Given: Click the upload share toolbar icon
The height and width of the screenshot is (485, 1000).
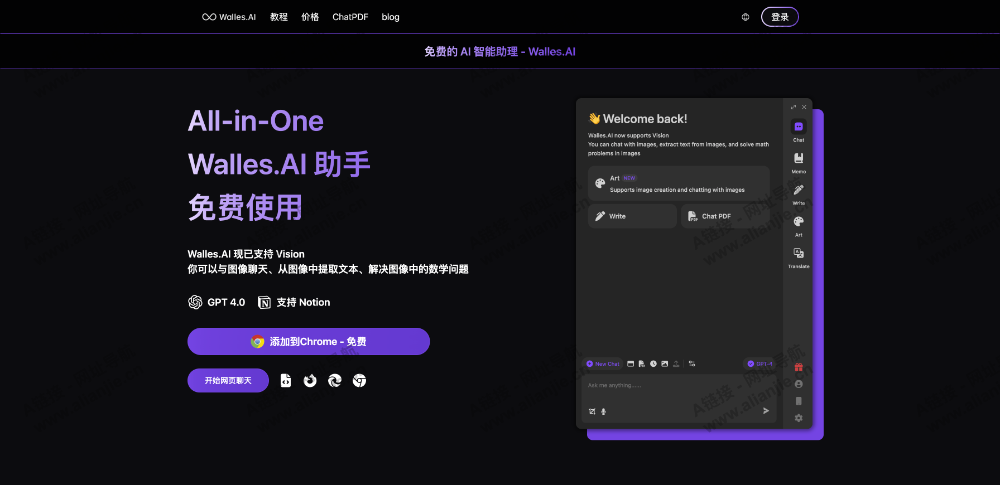Looking at the screenshot, I should [676, 364].
